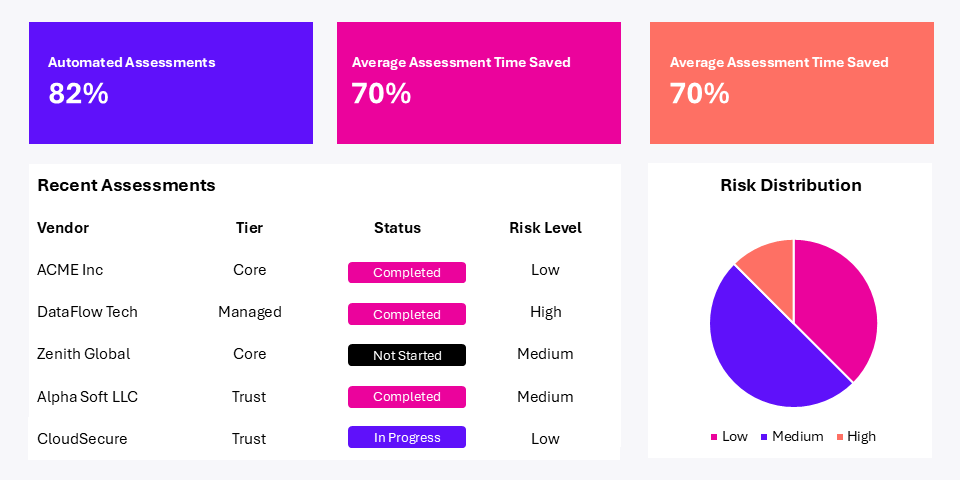The image size is (960, 480).
Task: Select the coral Average Assessment Time Saved card
Action: point(791,83)
